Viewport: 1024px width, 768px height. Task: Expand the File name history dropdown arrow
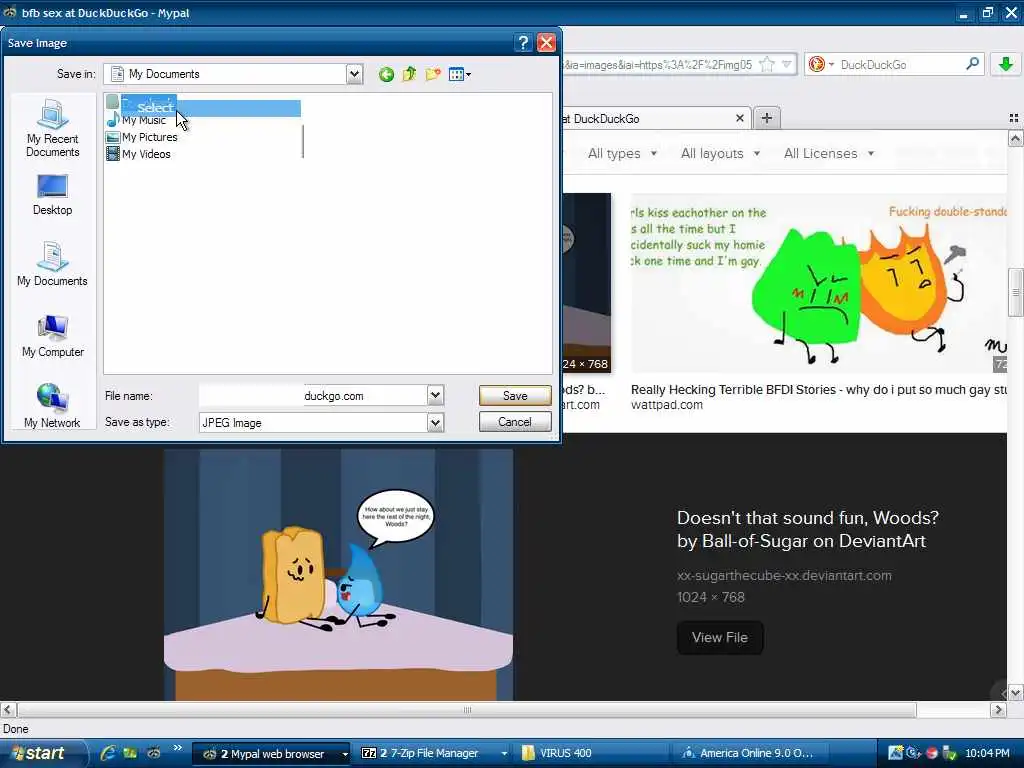tap(436, 395)
